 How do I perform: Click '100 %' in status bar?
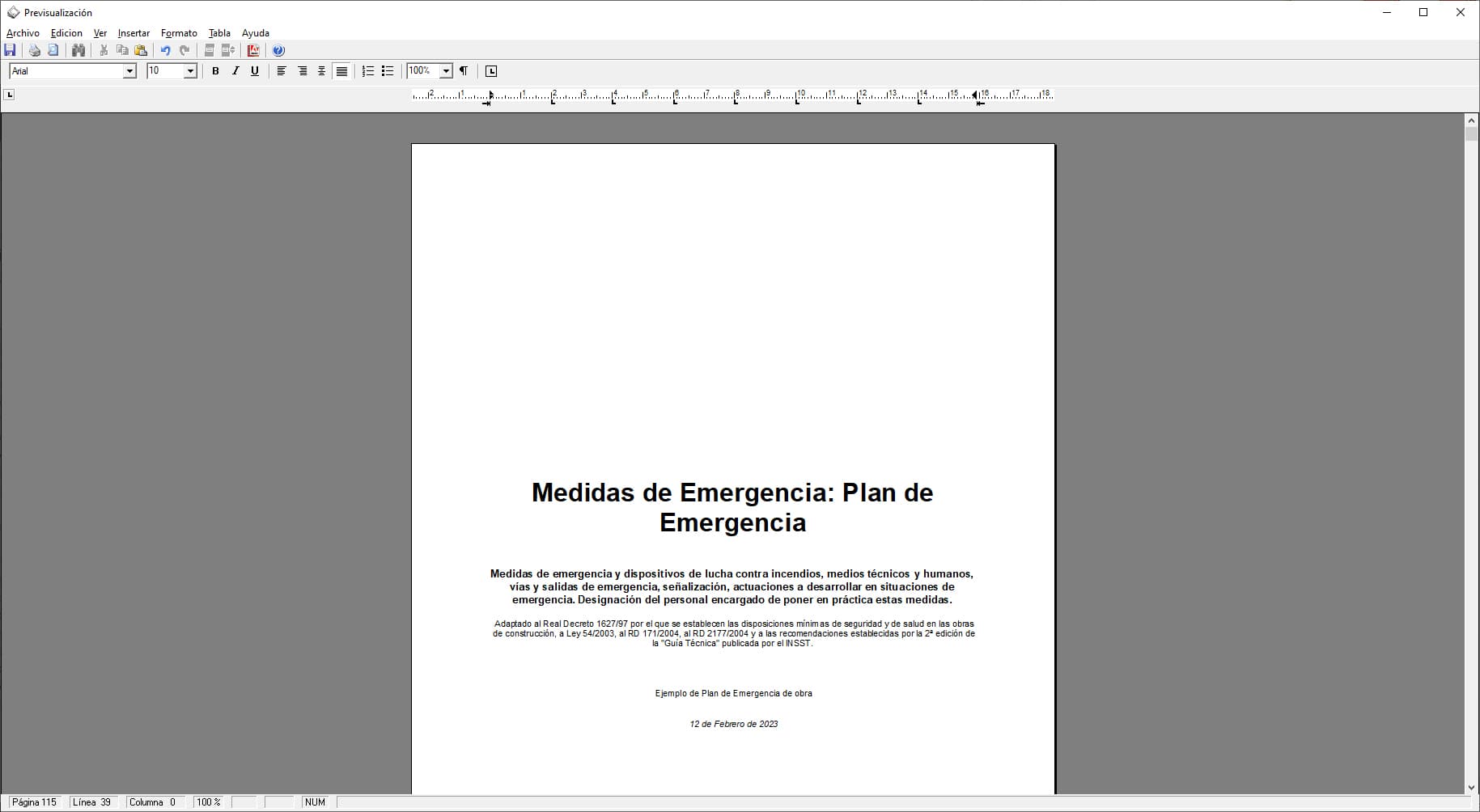click(209, 802)
